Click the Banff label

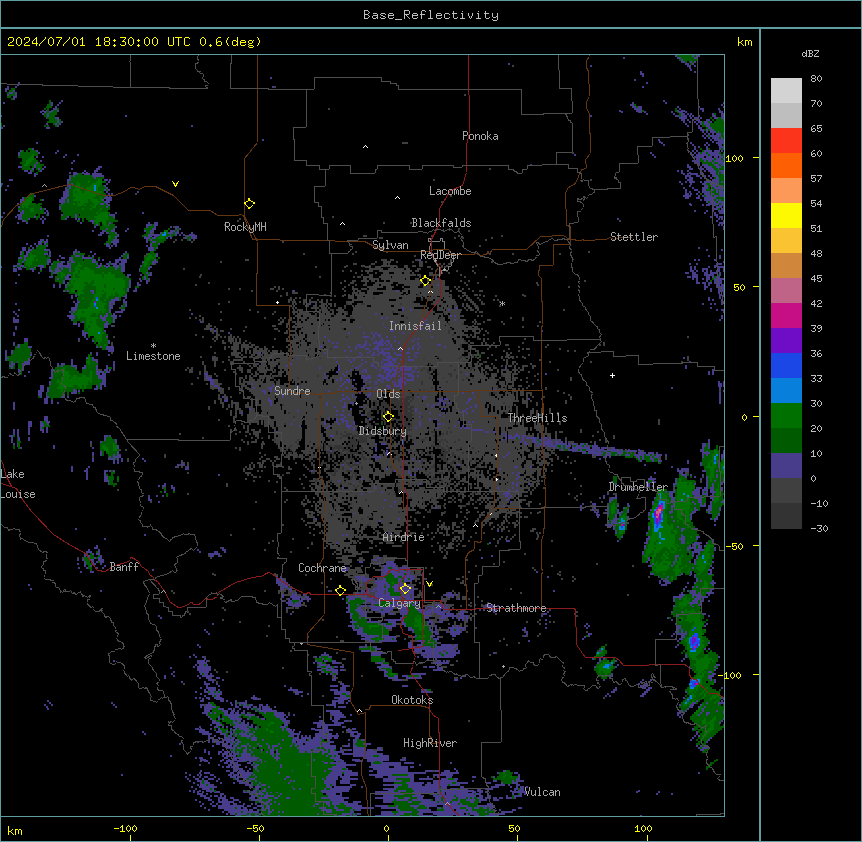(124, 567)
